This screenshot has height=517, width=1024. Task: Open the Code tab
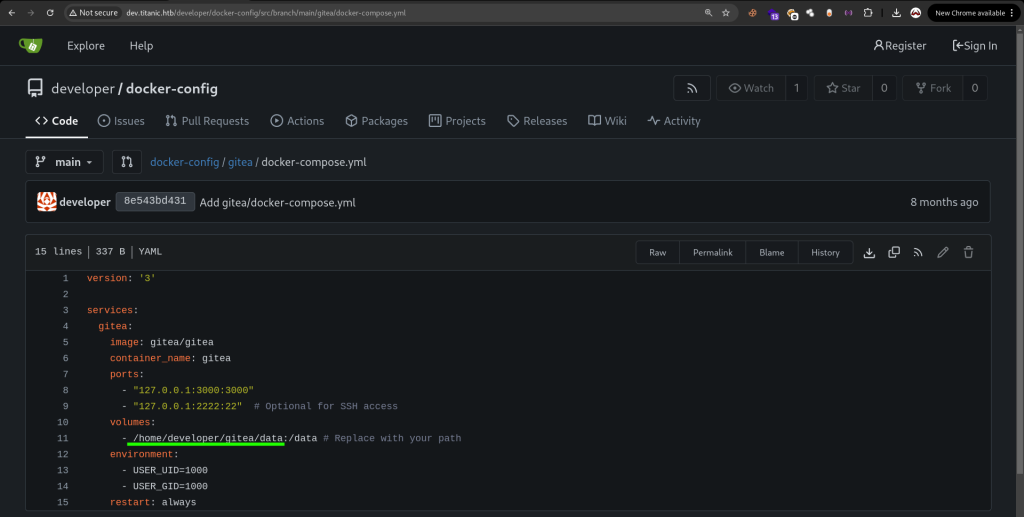[57, 121]
